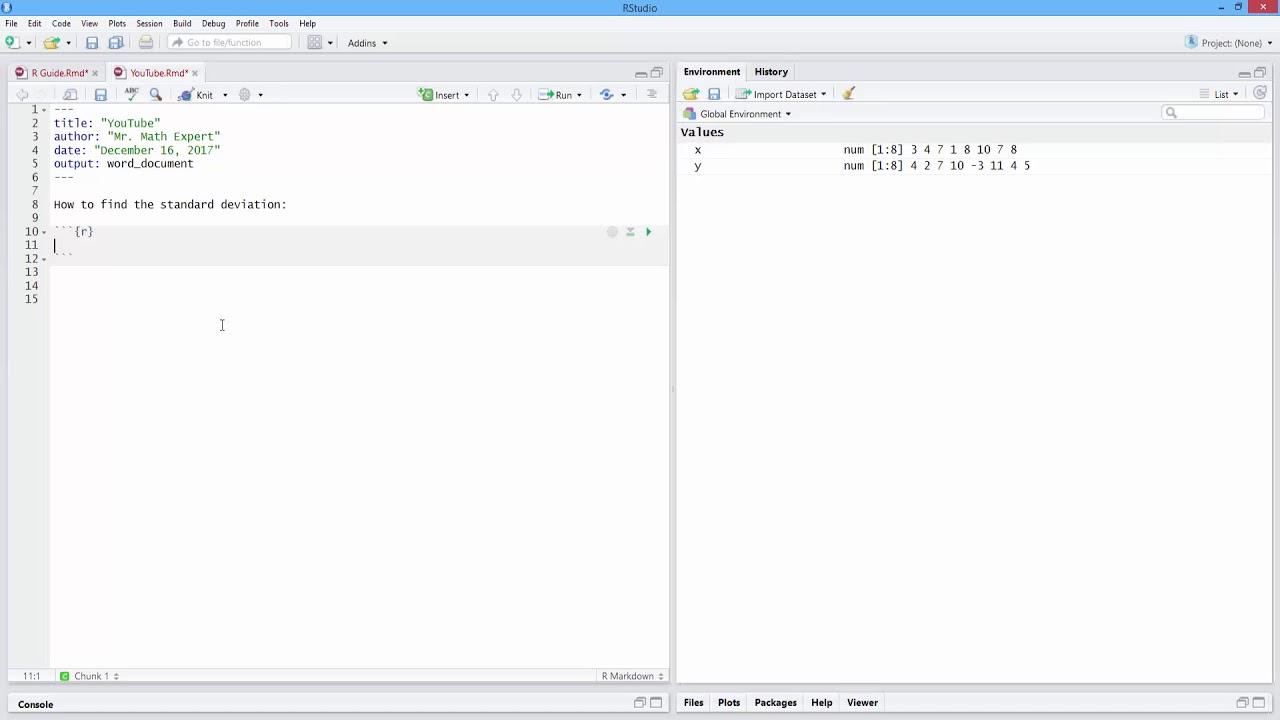Click the Print icon in main toolbar
This screenshot has width=1280, height=720.
(146, 43)
